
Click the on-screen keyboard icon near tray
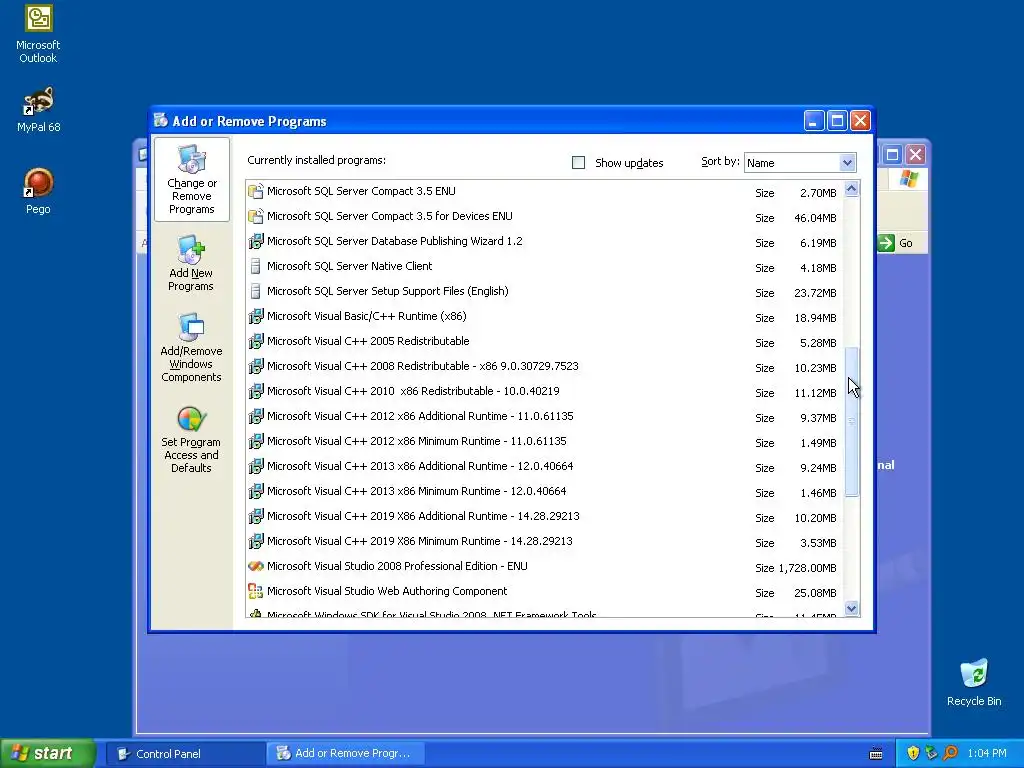click(876, 754)
